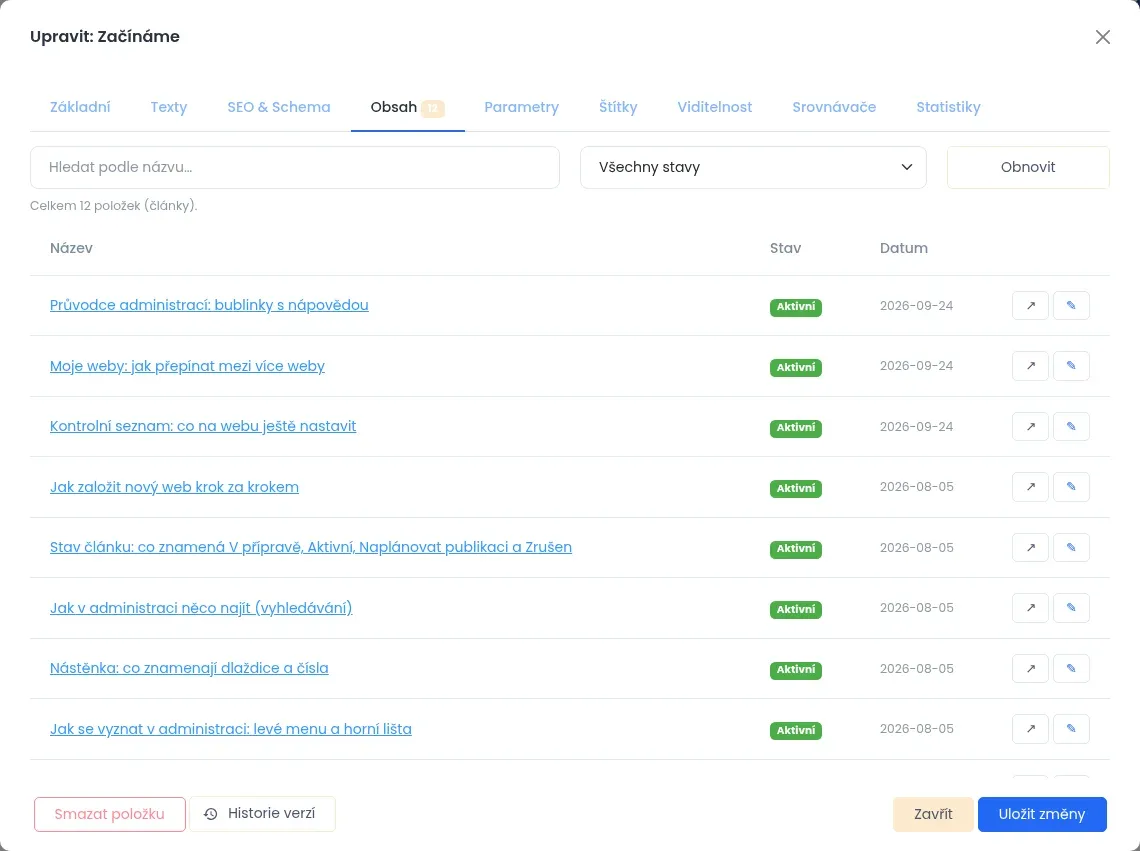Edit pencil icon for 'Moje weby' row
This screenshot has width=1140, height=851.
click(x=1071, y=366)
